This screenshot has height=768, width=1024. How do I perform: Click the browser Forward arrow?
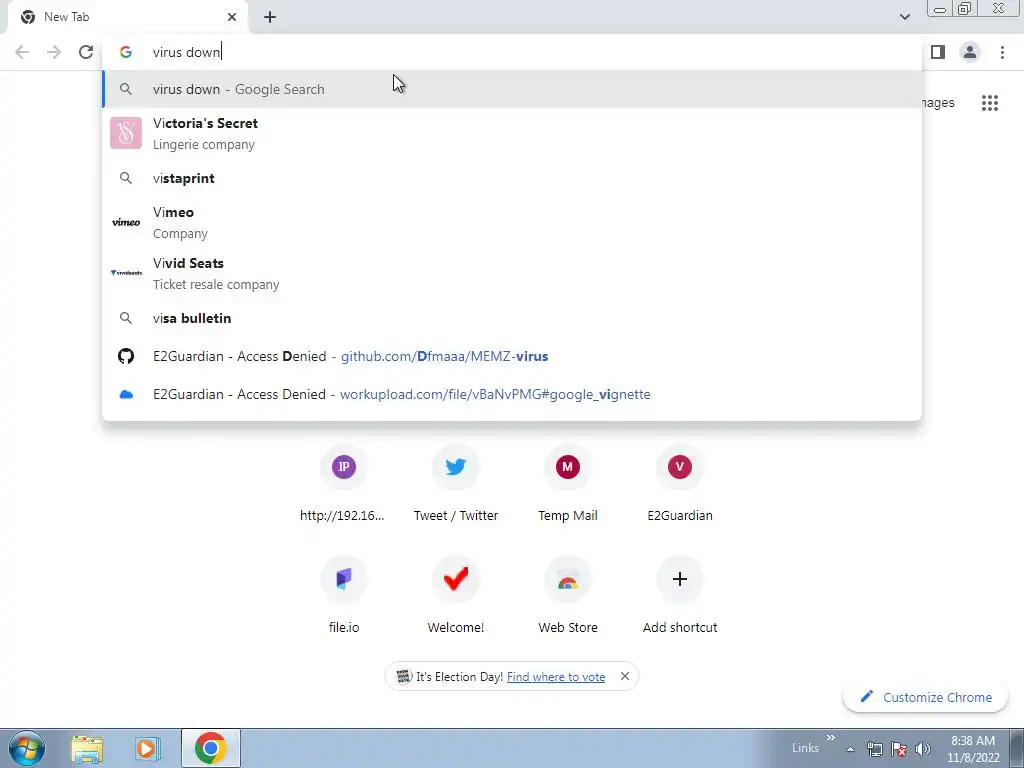coord(54,52)
